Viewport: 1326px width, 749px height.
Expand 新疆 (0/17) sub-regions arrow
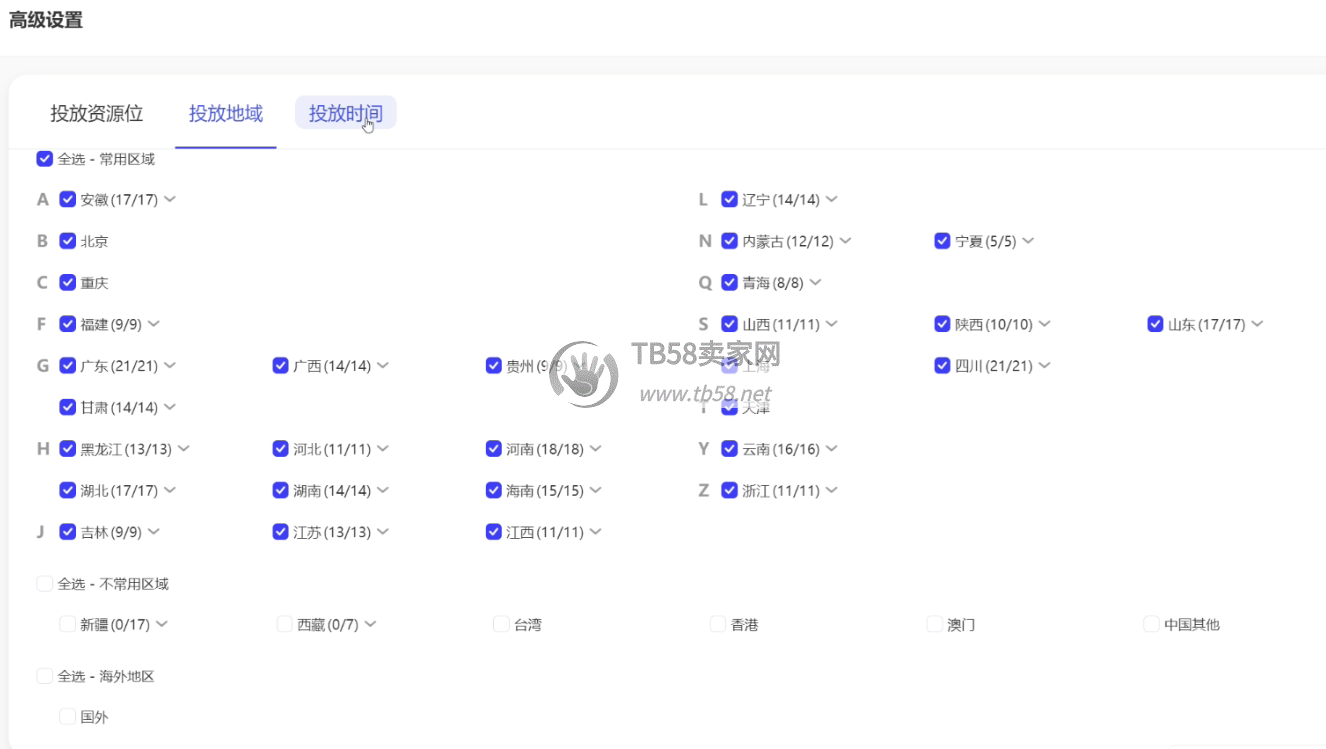tap(162, 624)
